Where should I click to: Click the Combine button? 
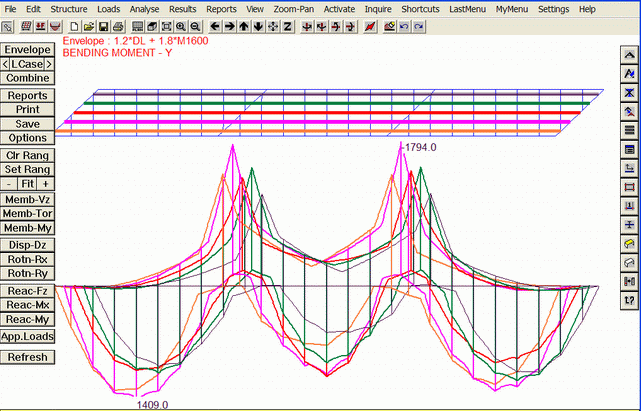tap(27, 78)
